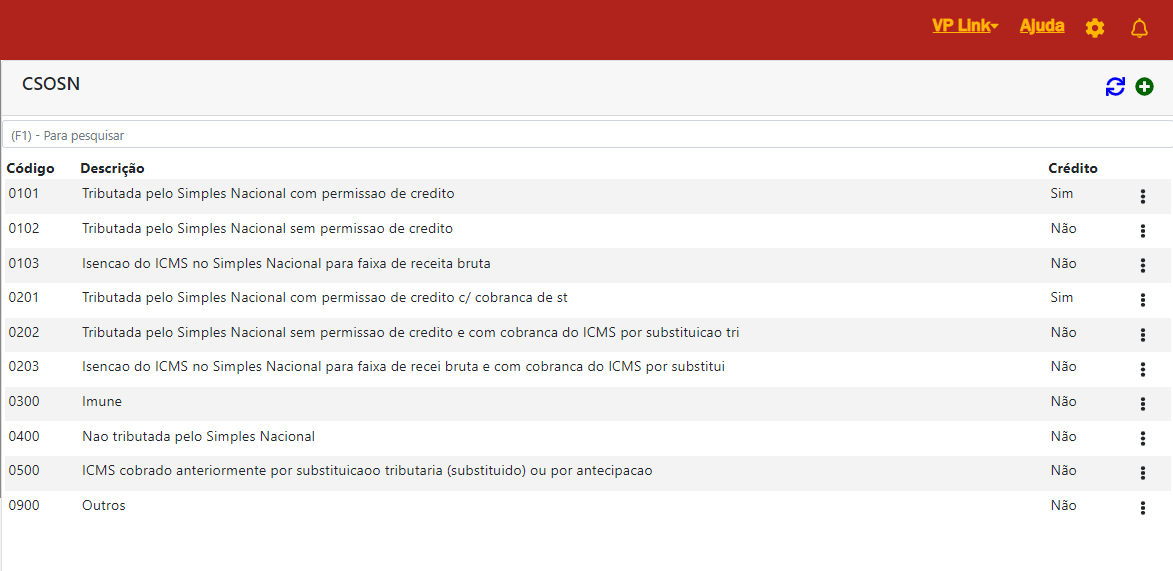This screenshot has width=1173, height=571.
Task: Open the settings gear icon
Action: pyautogui.click(x=1095, y=28)
